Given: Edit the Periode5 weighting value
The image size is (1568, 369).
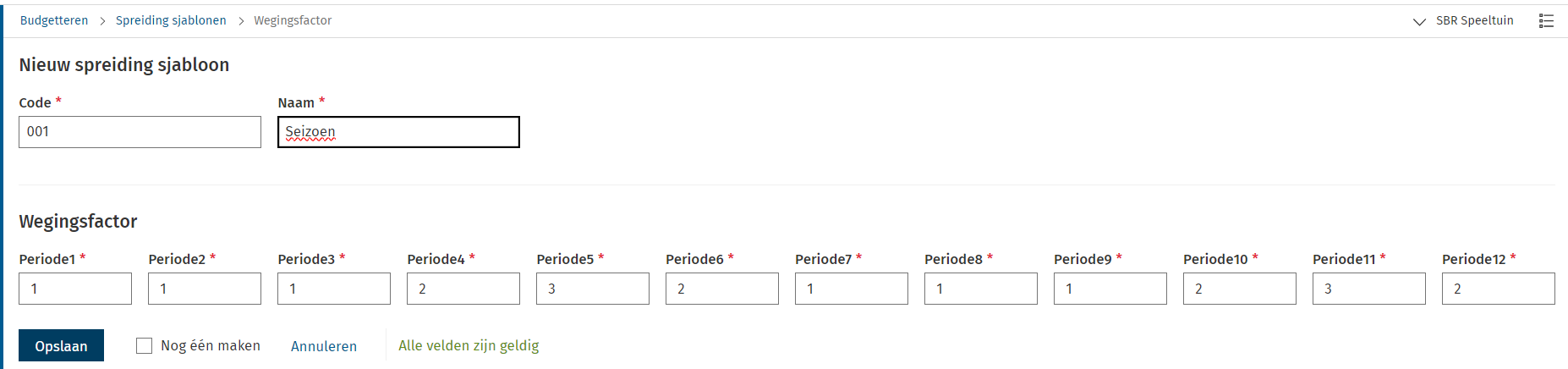Looking at the screenshot, I should click(x=593, y=289).
